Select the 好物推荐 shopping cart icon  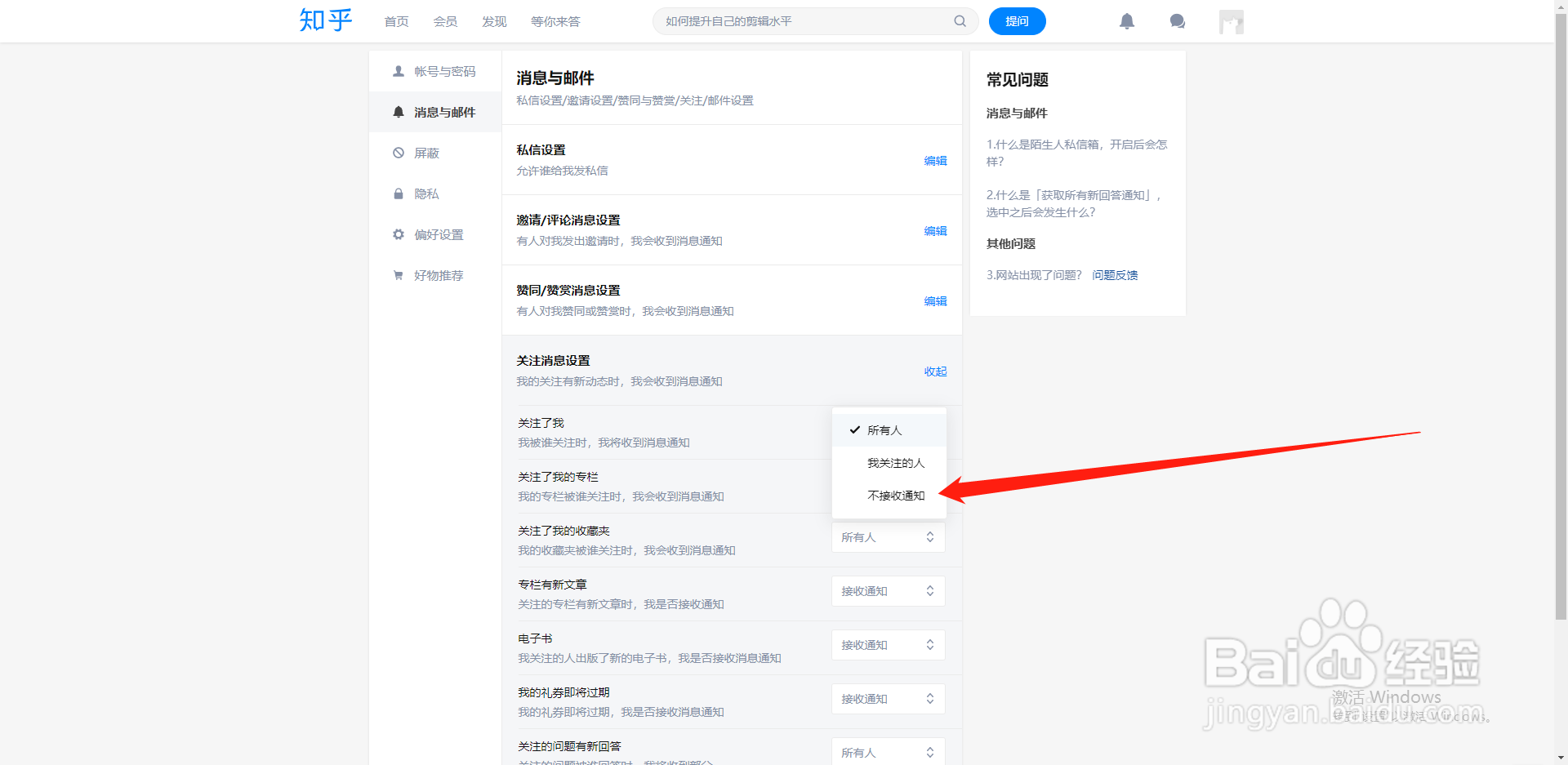click(x=399, y=275)
